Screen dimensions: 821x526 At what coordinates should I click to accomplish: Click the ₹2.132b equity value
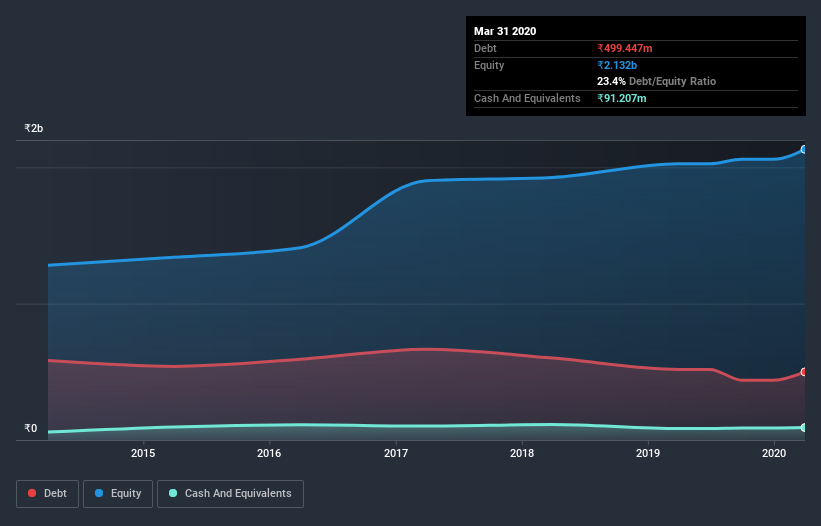pyautogui.click(x=617, y=65)
